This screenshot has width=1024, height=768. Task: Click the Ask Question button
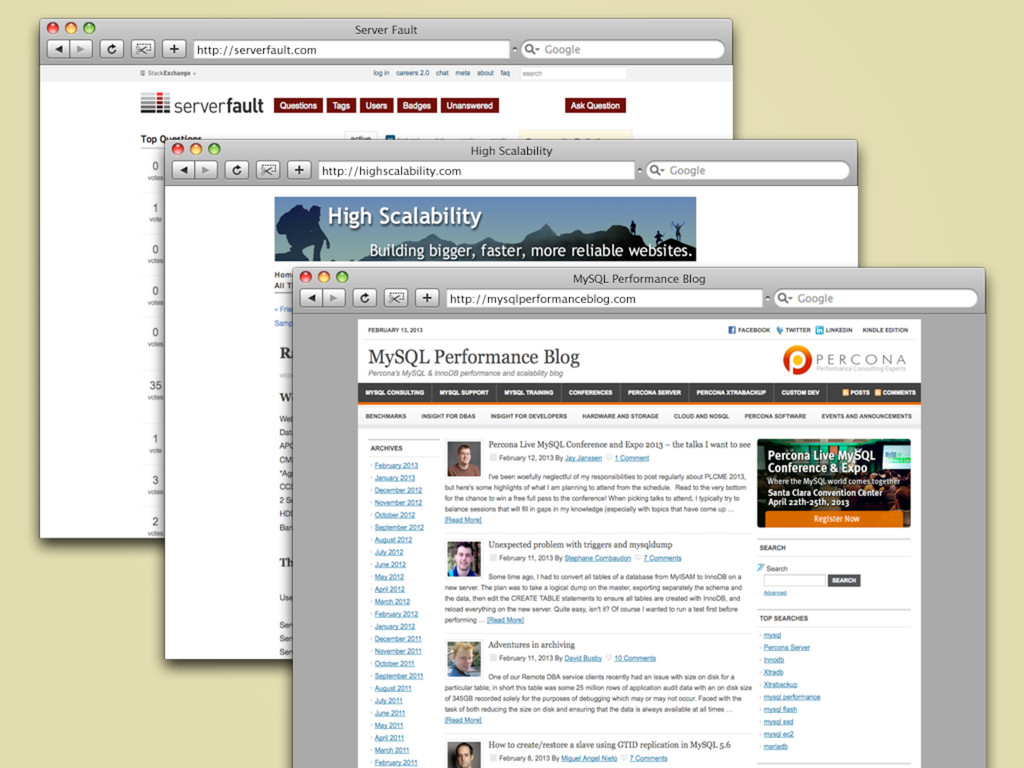tap(595, 106)
